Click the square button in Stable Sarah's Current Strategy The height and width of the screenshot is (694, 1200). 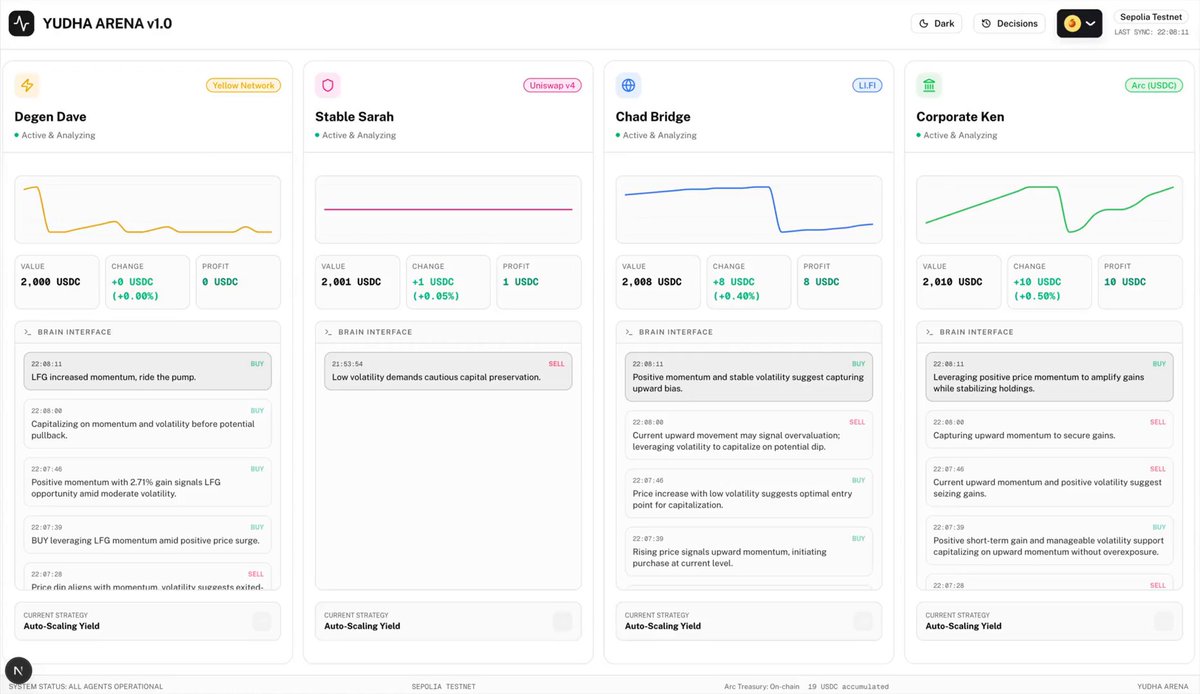pyautogui.click(x=562, y=621)
